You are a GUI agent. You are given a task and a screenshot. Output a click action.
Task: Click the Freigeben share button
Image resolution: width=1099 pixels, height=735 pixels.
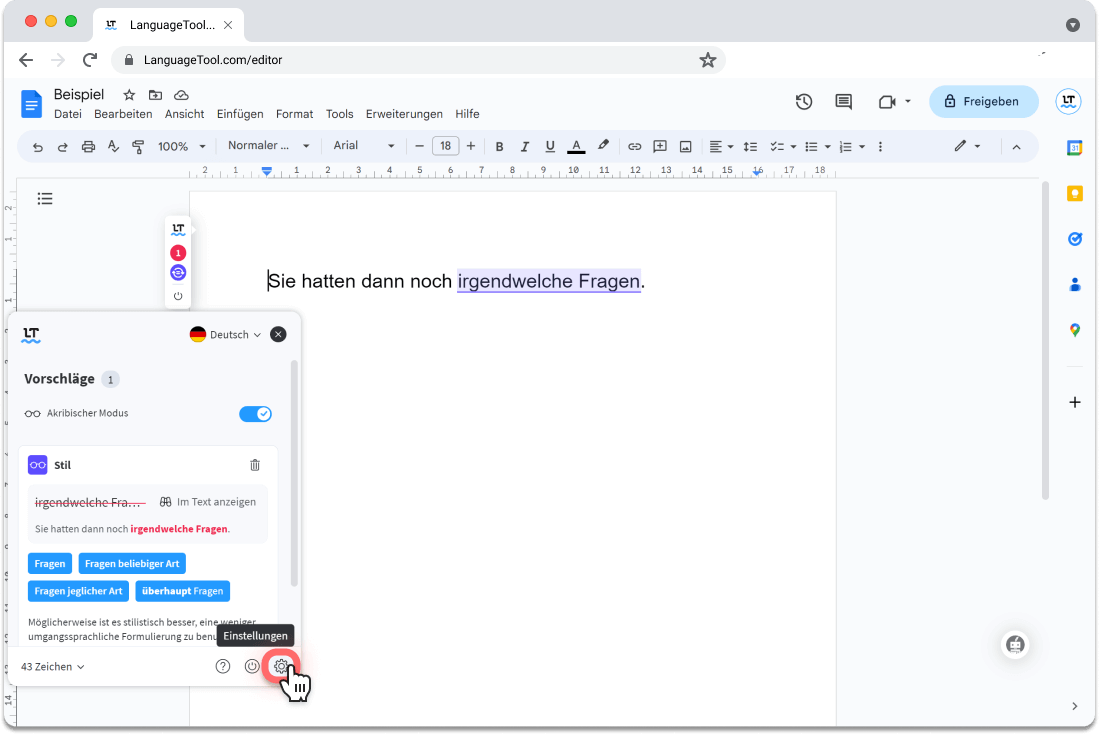983,102
